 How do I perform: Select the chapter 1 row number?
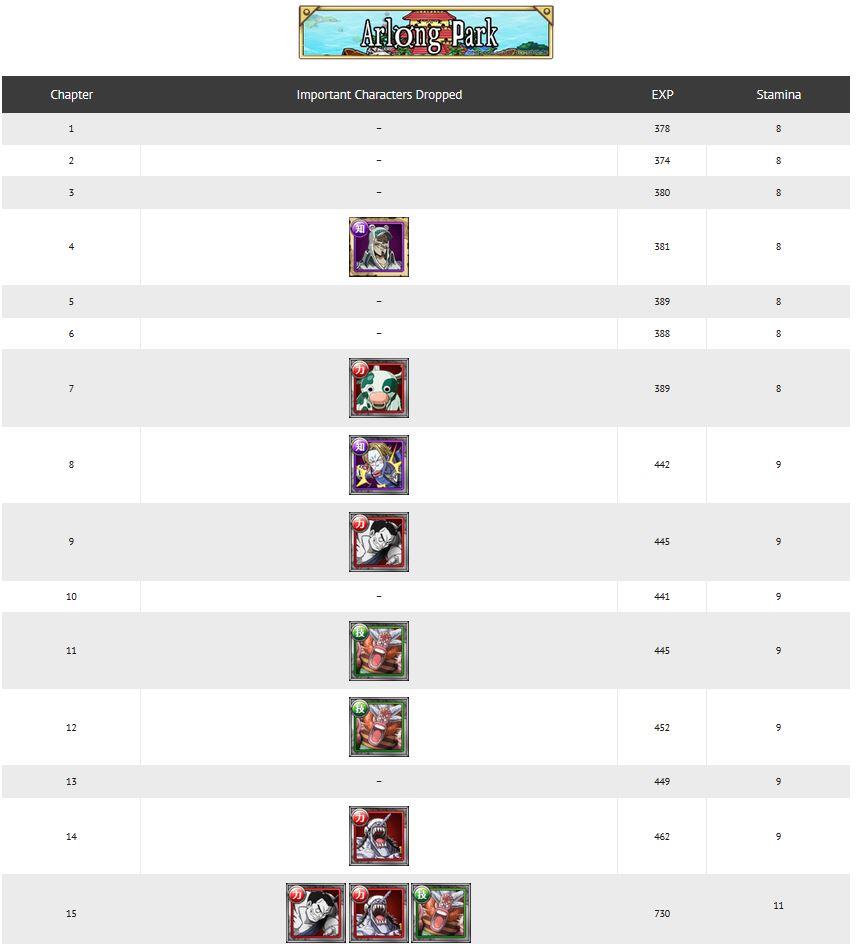point(71,129)
